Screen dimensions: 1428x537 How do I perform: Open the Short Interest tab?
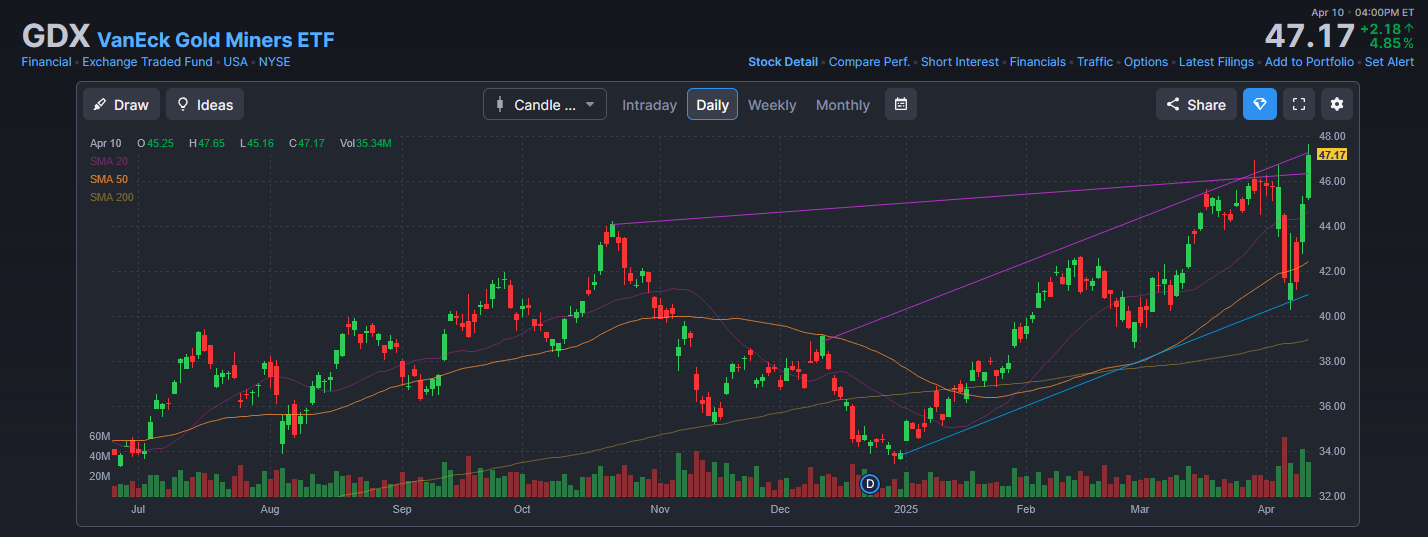959,62
